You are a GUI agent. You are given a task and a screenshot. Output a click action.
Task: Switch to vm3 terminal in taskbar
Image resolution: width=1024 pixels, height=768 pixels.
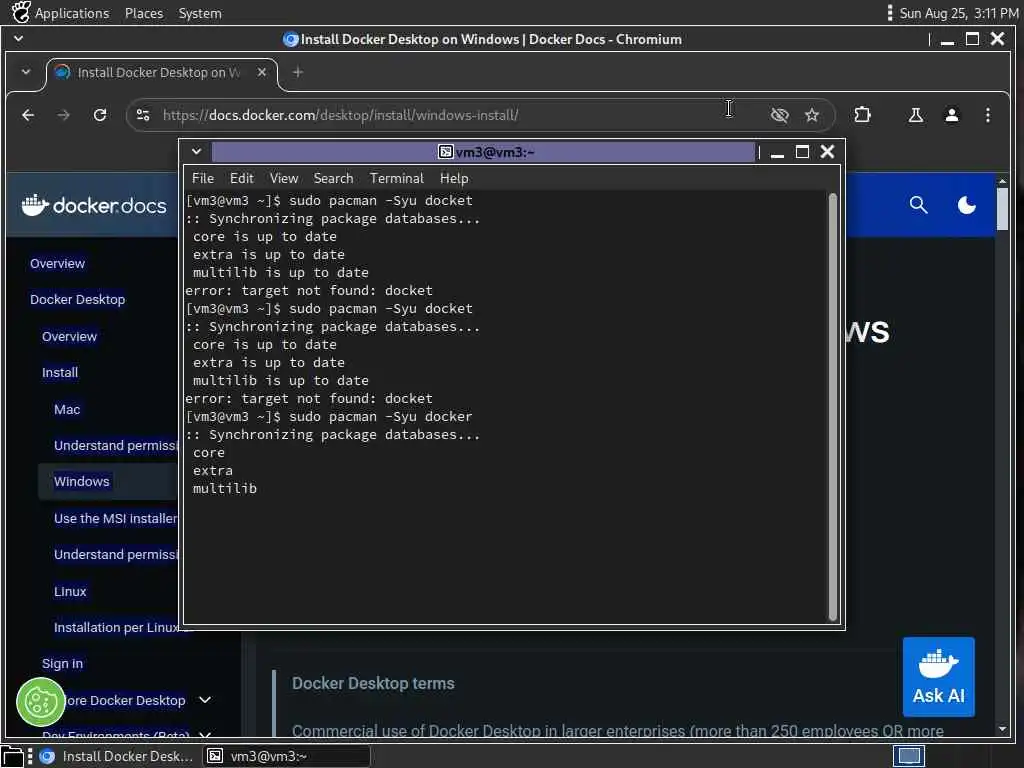pyautogui.click(x=286, y=756)
